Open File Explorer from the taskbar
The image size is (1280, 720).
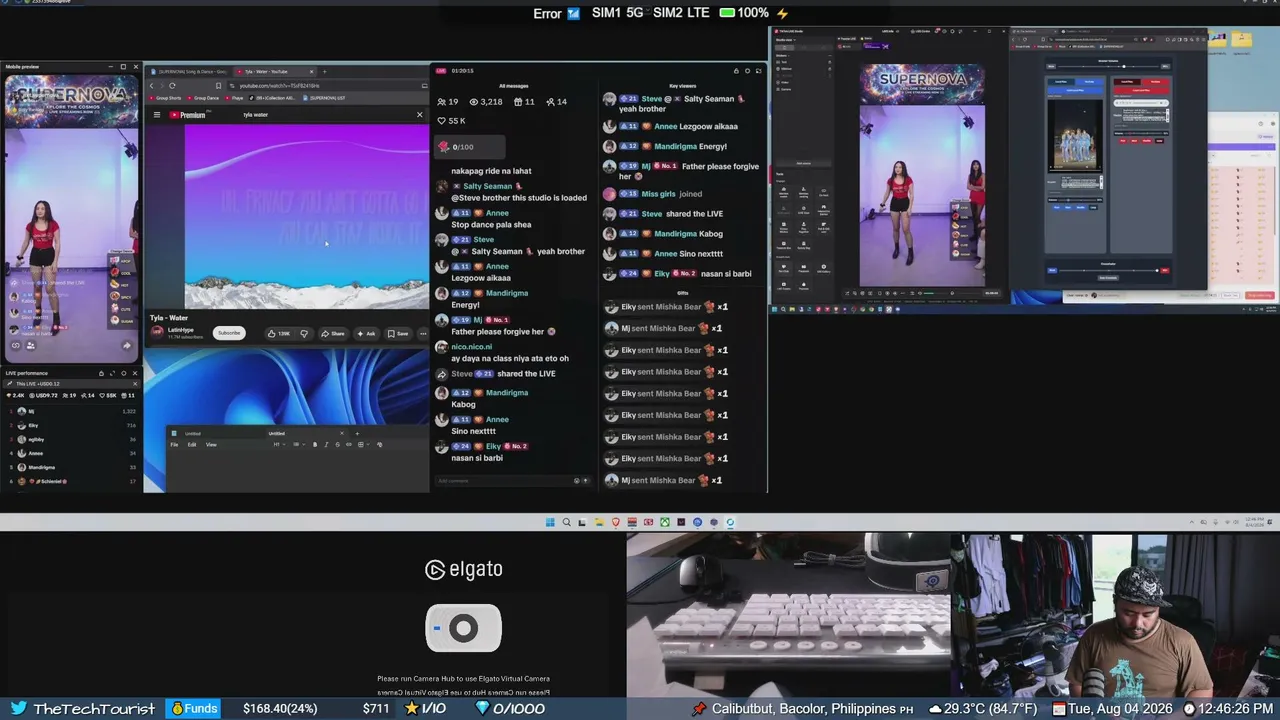click(599, 522)
